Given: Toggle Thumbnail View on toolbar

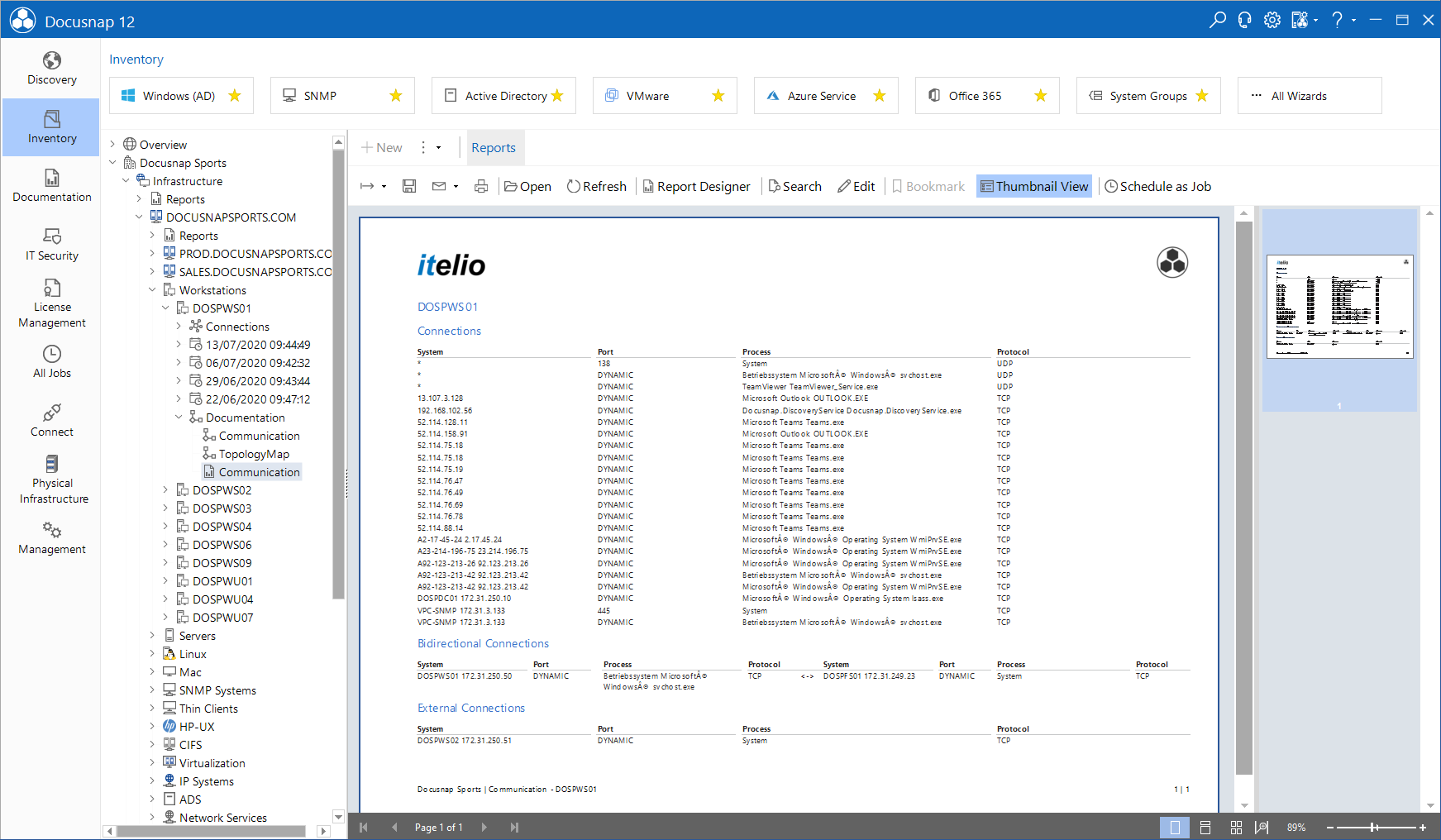Looking at the screenshot, I should (x=1034, y=186).
